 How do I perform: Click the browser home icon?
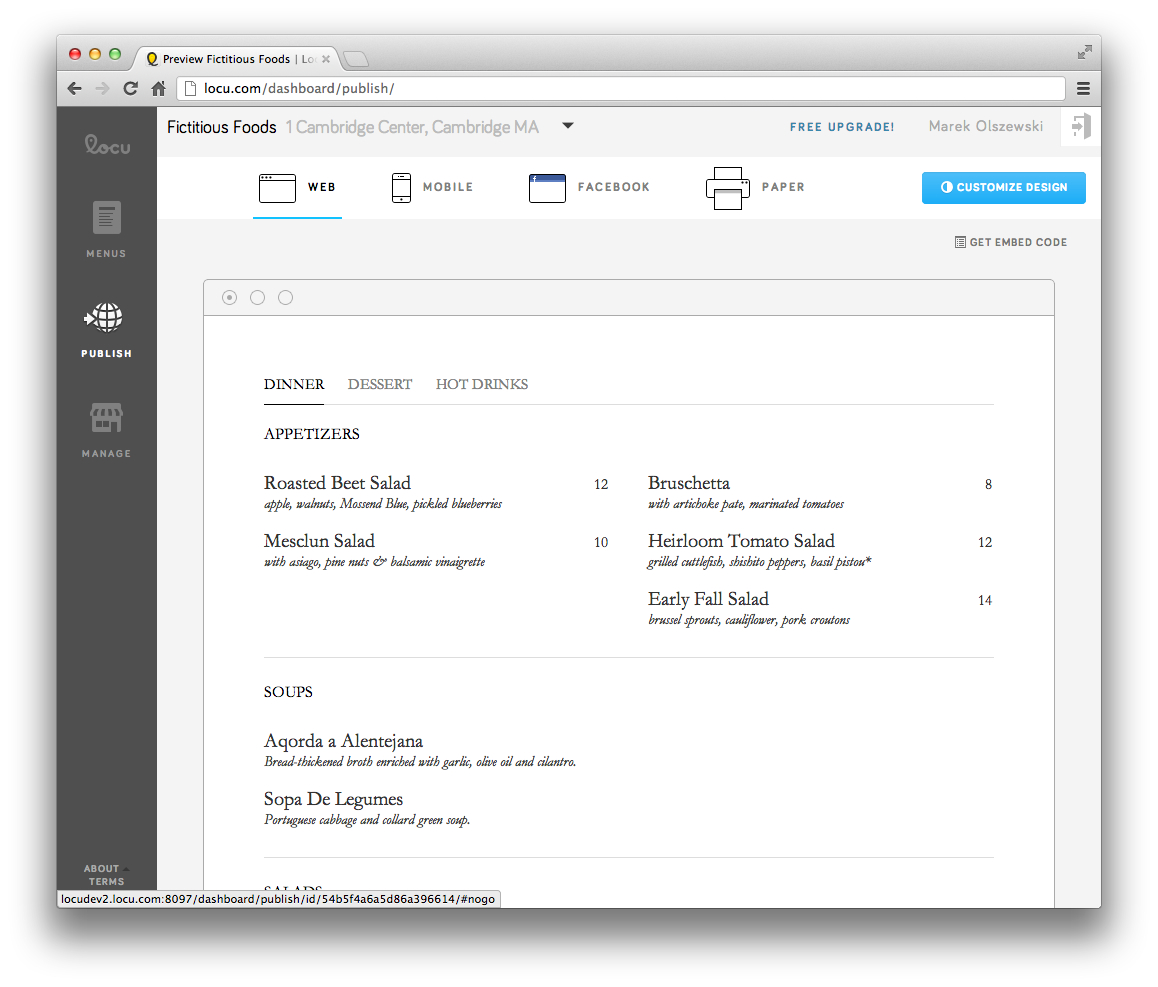[x=159, y=89]
